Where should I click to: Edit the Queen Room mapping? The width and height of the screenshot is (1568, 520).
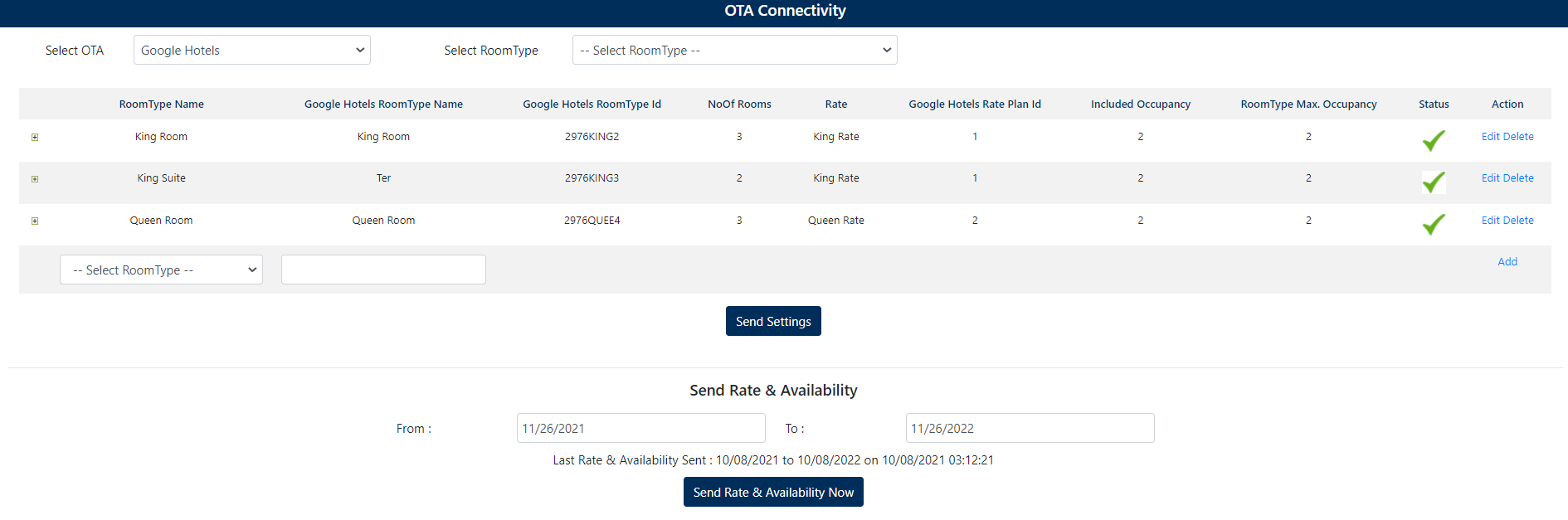click(1490, 221)
